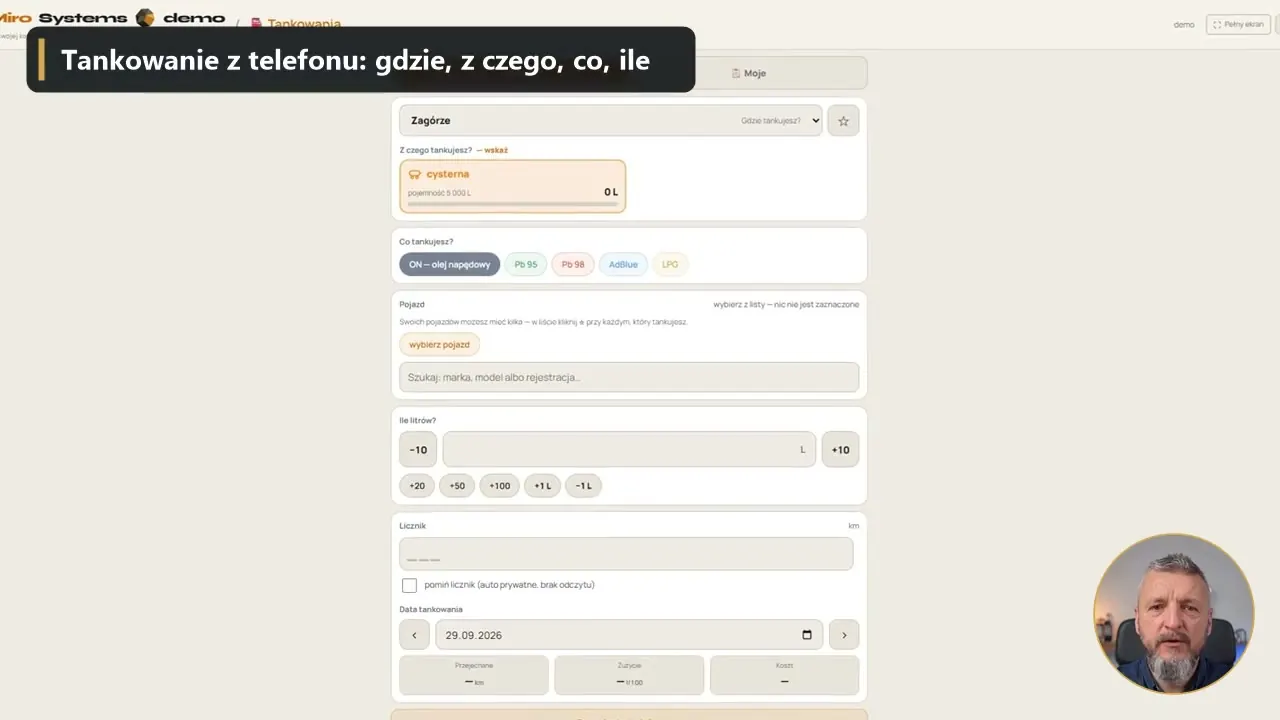Switch to the Moje tab

pos(748,73)
